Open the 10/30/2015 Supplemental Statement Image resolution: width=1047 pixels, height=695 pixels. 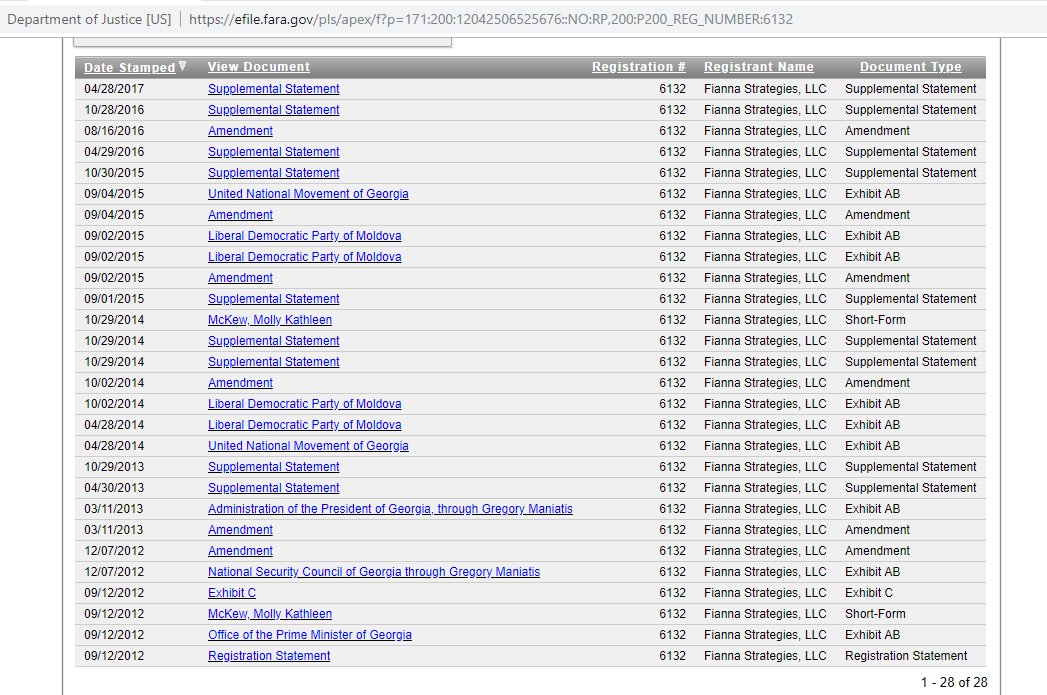pos(273,173)
